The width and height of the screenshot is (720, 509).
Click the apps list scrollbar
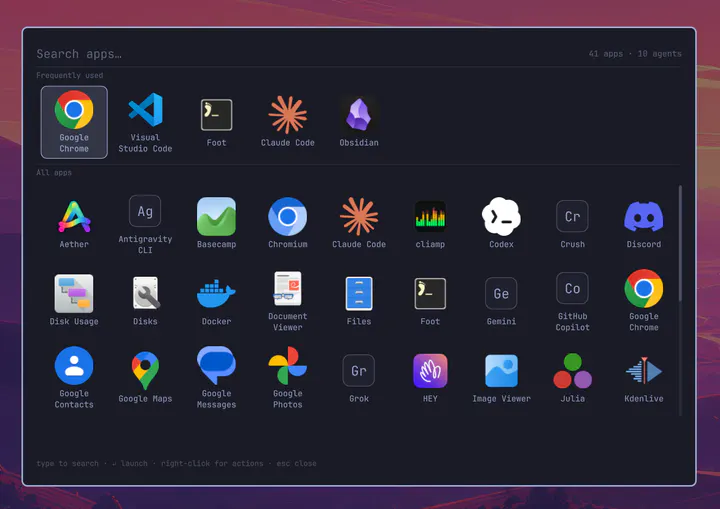tap(680, 243)
